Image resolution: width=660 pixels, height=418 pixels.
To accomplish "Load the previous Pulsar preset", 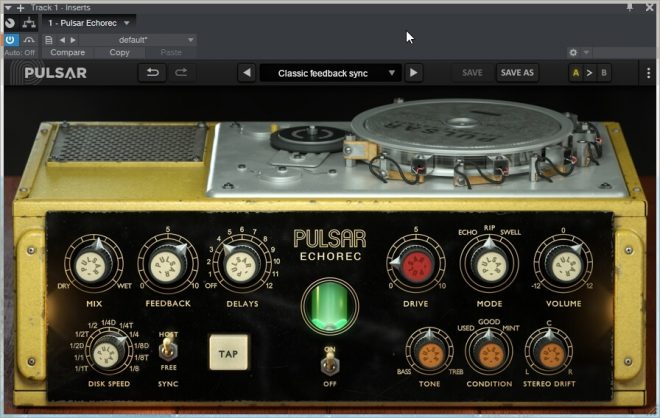I will [247, 73].
